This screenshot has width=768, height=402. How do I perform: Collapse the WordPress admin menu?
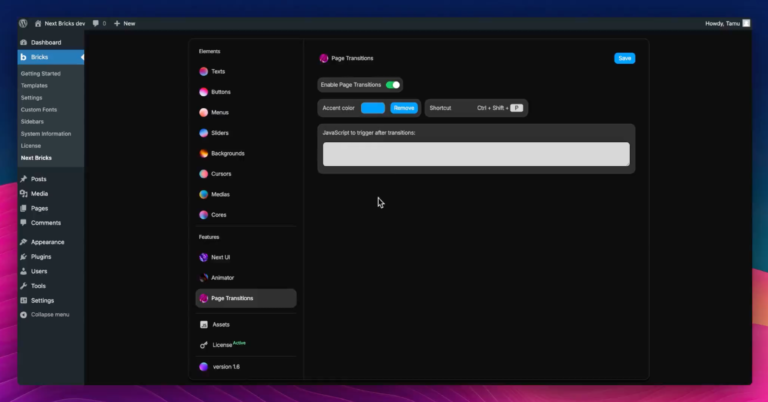click(45, 315)
